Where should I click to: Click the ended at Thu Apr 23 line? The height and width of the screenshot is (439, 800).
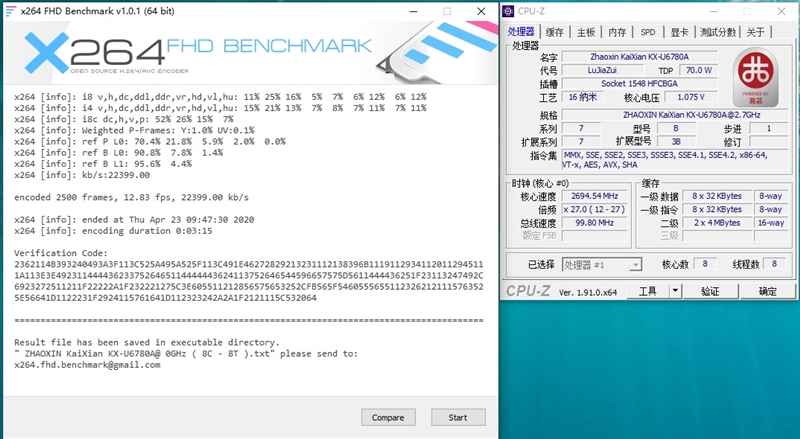[x=134, y=220]
